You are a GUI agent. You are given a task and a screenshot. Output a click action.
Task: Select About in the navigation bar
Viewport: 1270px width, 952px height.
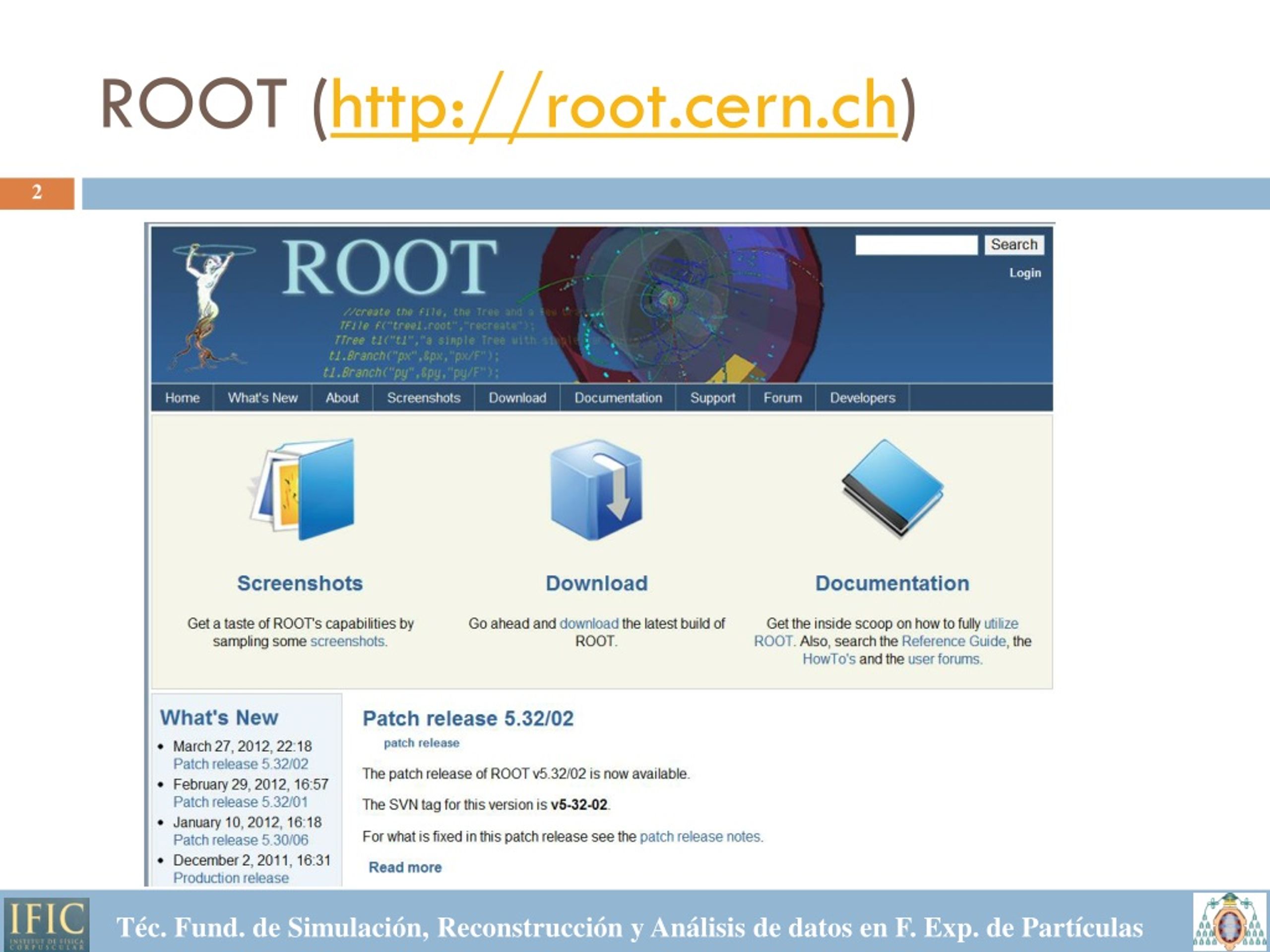point(342,398)
